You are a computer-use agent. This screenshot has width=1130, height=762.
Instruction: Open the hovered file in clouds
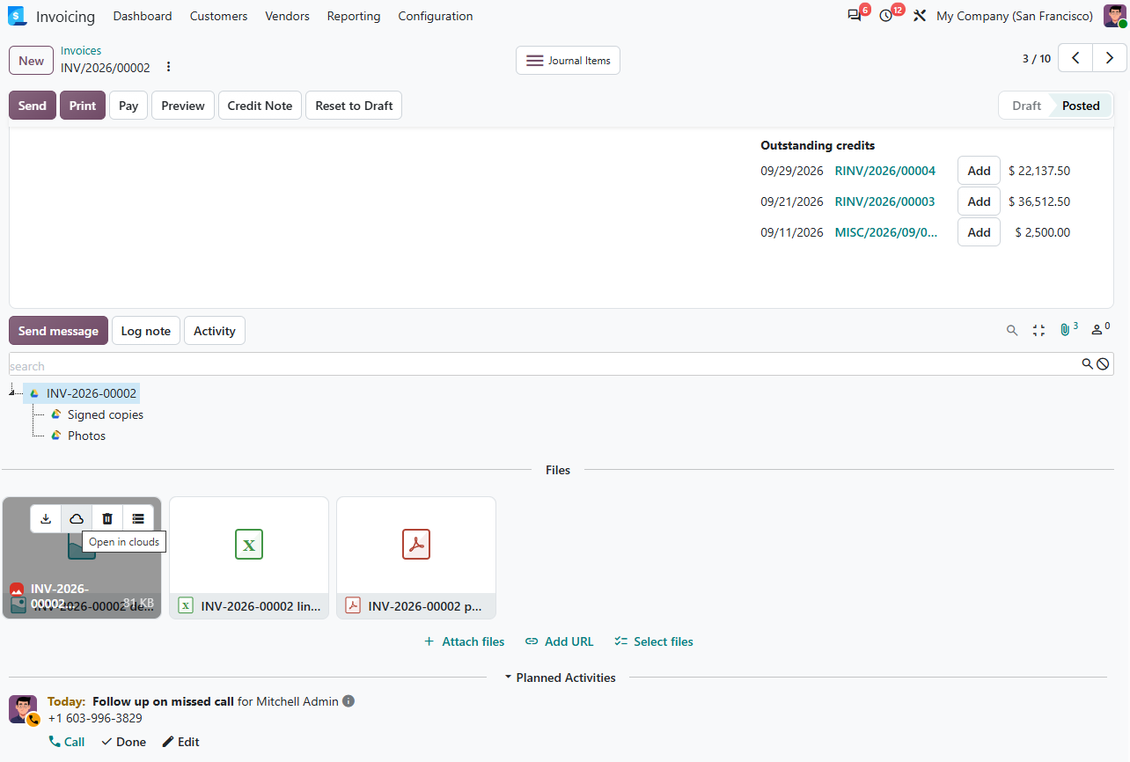tap(76, 519)
